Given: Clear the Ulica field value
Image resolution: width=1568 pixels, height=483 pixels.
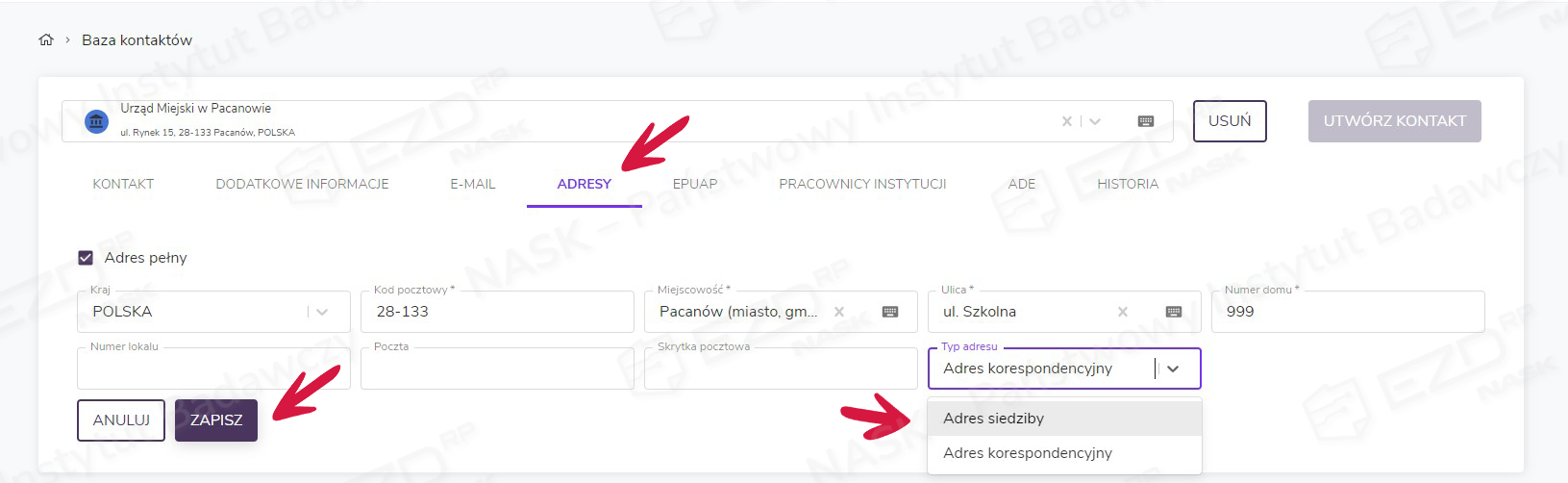Looking at the screenshot, I should (1123, 312).
